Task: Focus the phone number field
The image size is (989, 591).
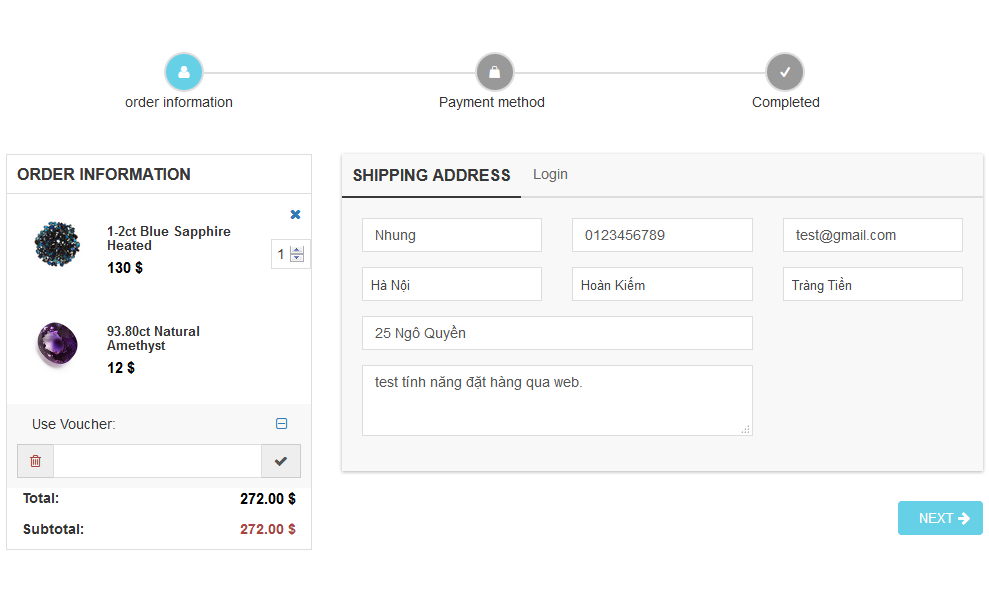Action: 662,235
